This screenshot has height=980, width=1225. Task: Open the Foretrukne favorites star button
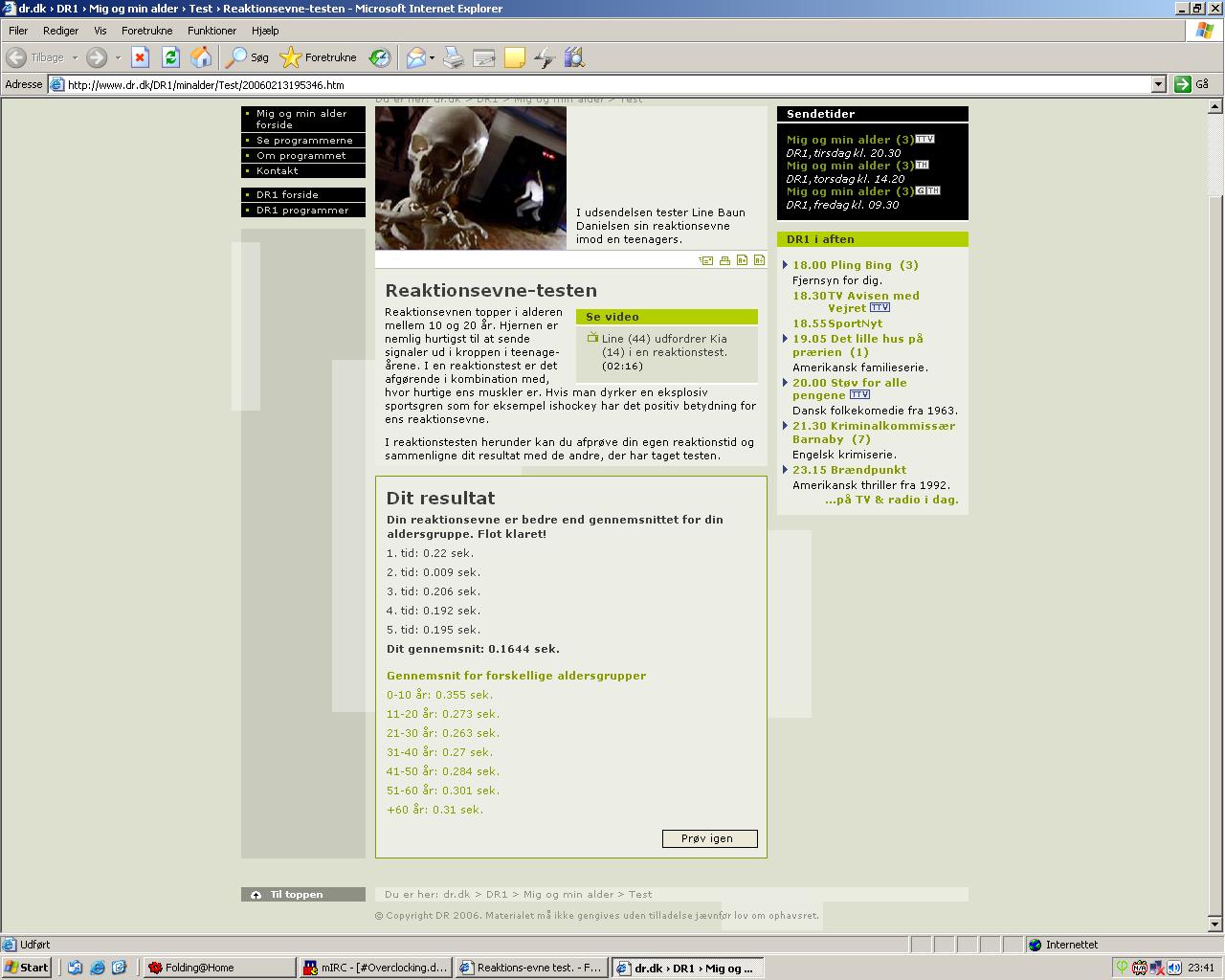(x=318, y=57)
